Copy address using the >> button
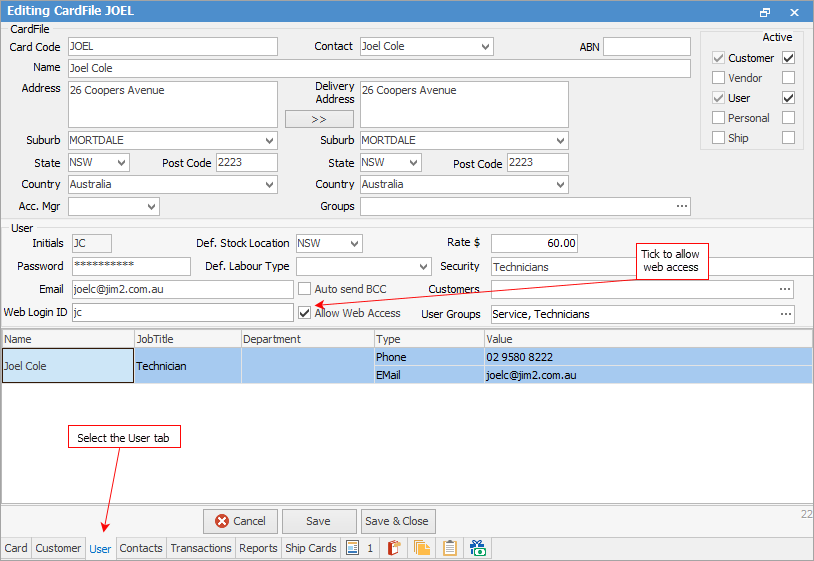Screen dimensions: 814x561 tap(319, 119)
